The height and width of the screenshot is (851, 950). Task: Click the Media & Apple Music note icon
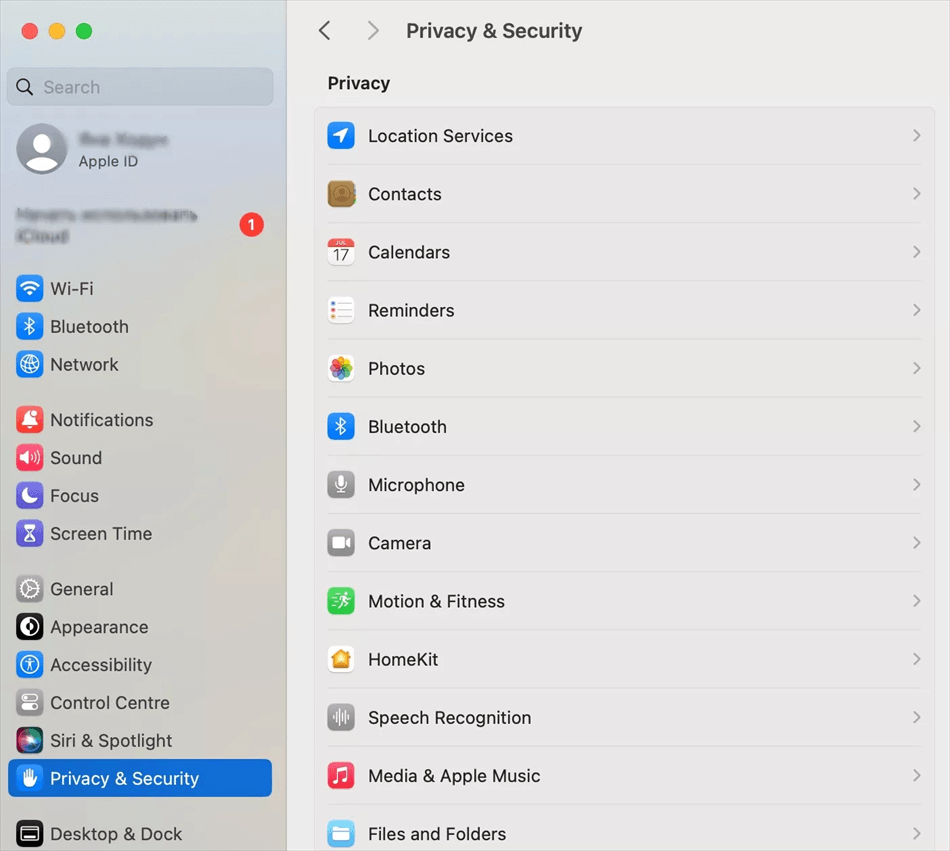click(x=341, y=775)
